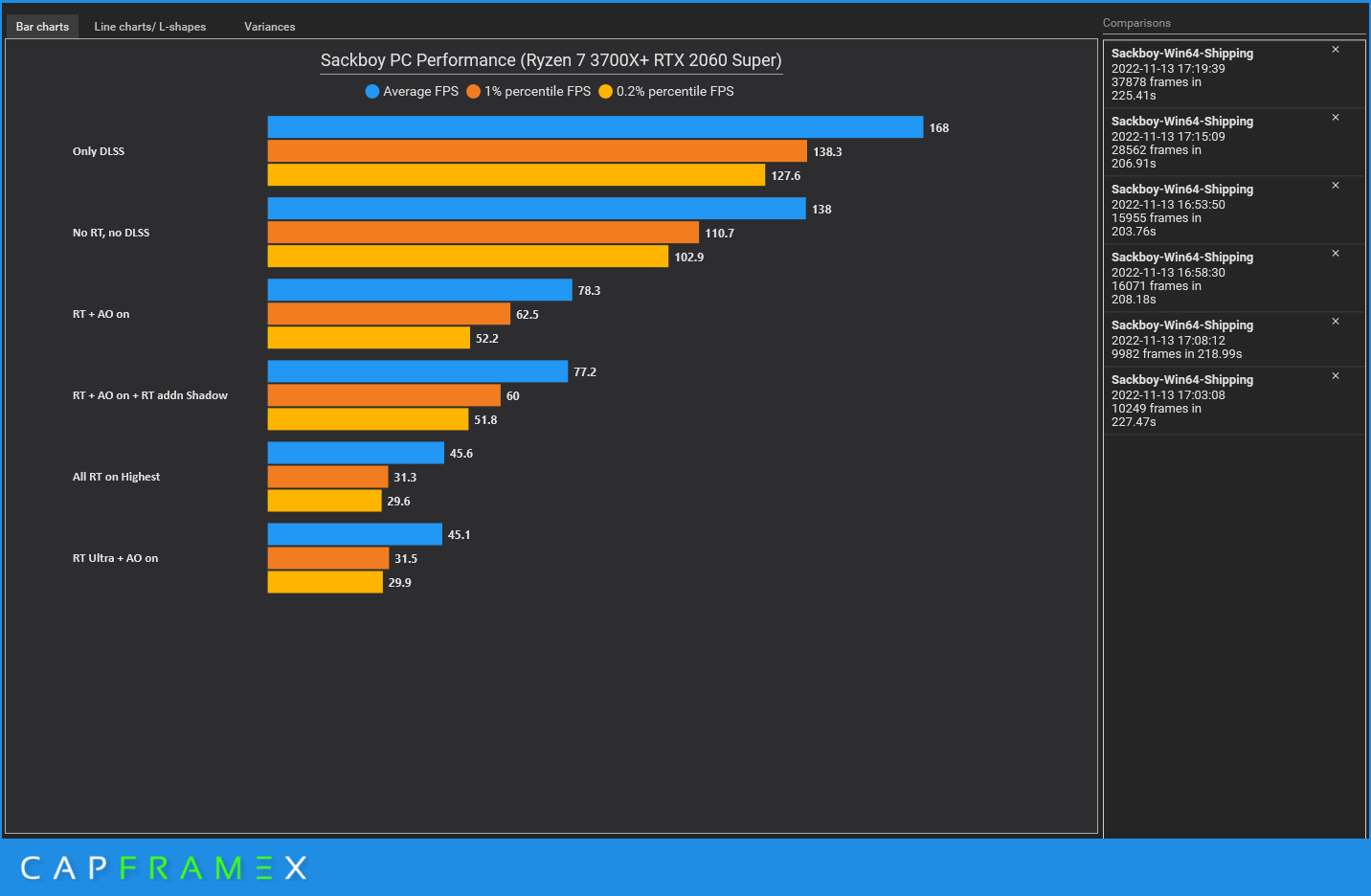The width and height of the screenshot is (1371, 896).
Task: Remove the 17:19:39 comparison record
Action: pyautogui.click(x=1336, y=50)
